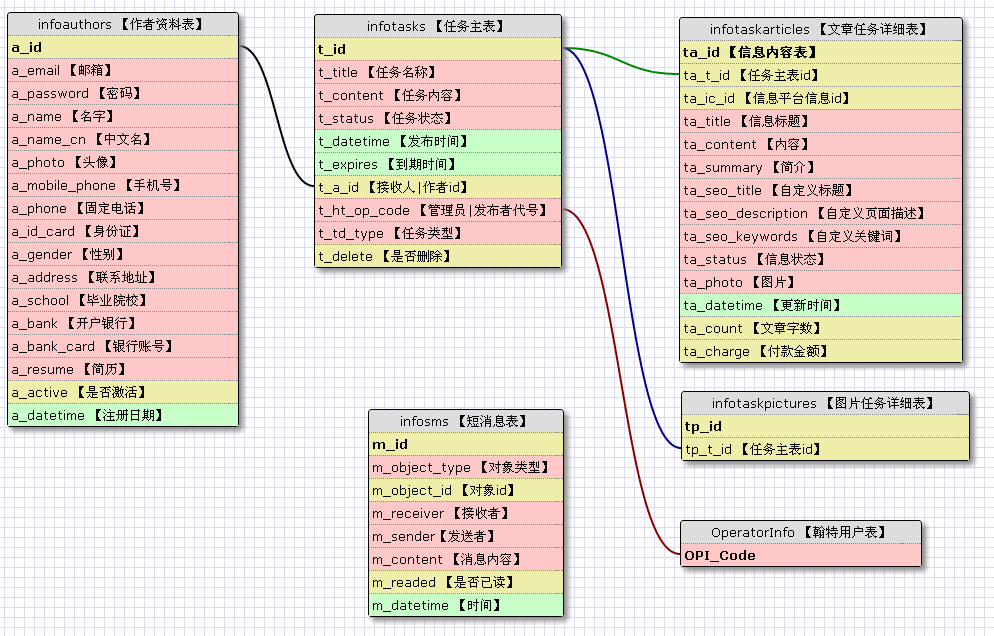
Task: Select the a_datetime field in infoauthors
Action: [x=123, y=415]
